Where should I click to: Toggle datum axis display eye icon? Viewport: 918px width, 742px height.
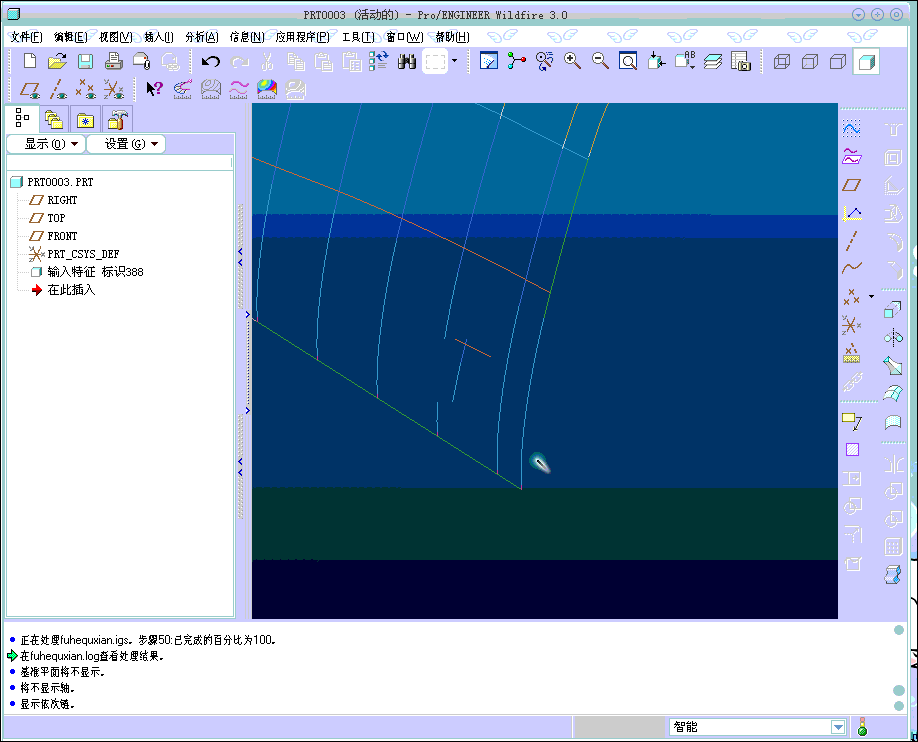tap(58, 89)
